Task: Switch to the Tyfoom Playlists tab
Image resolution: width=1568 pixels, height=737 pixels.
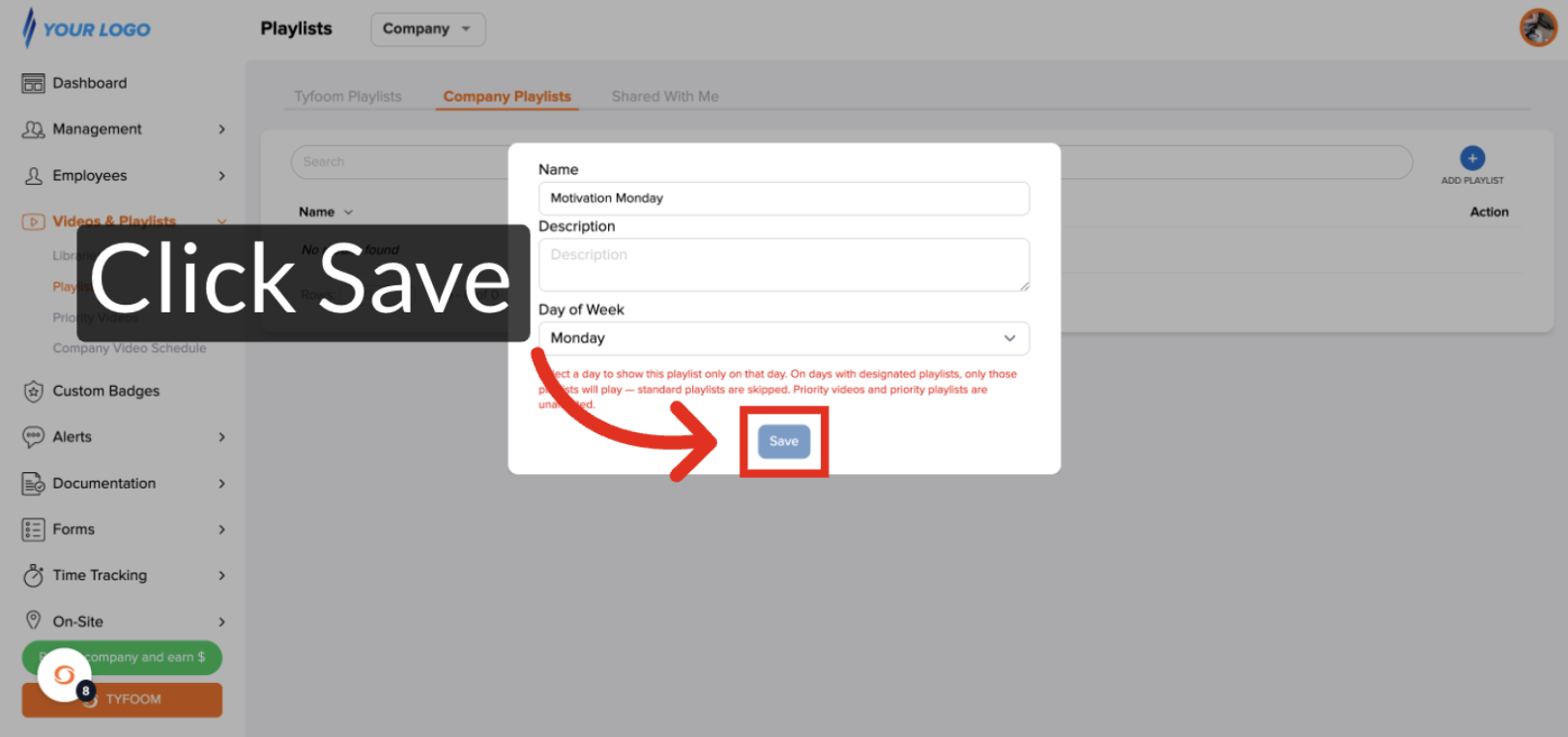Action: (347, 97)
